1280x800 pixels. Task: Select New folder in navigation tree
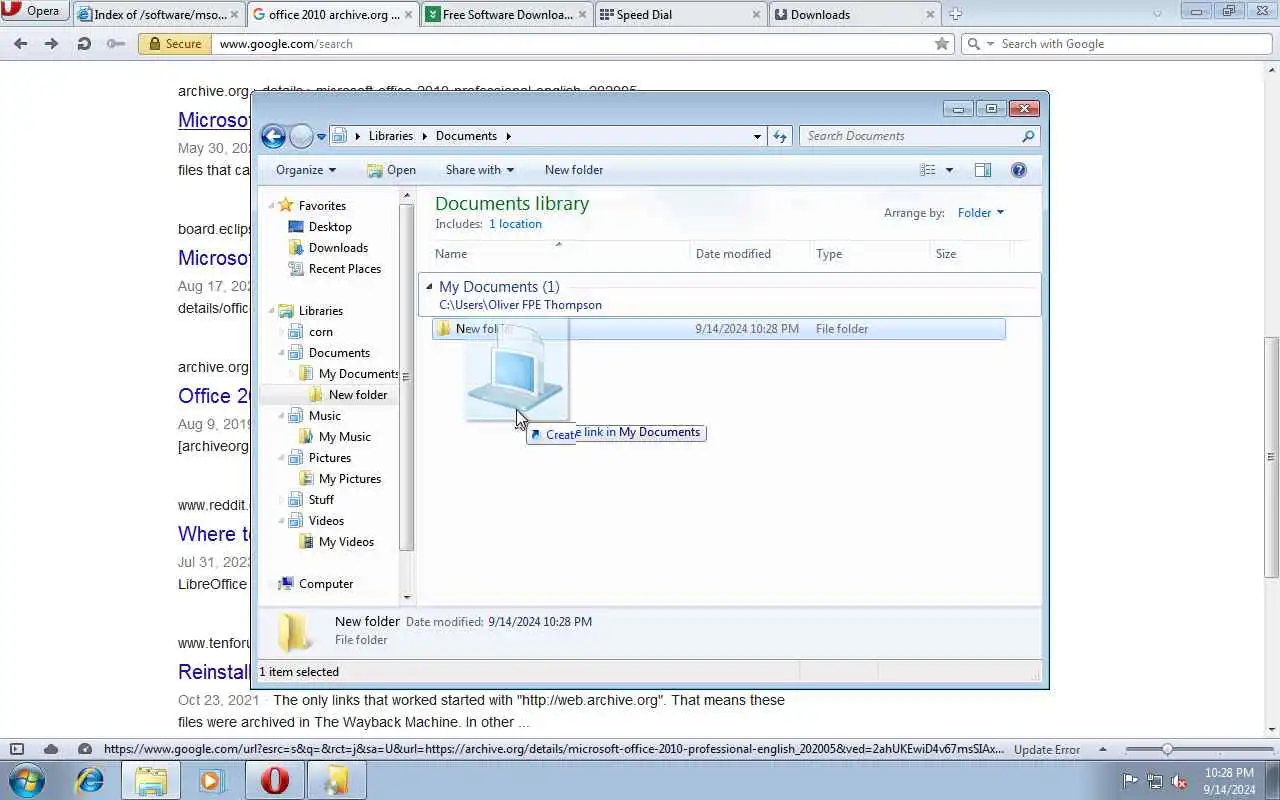(357, 394)
